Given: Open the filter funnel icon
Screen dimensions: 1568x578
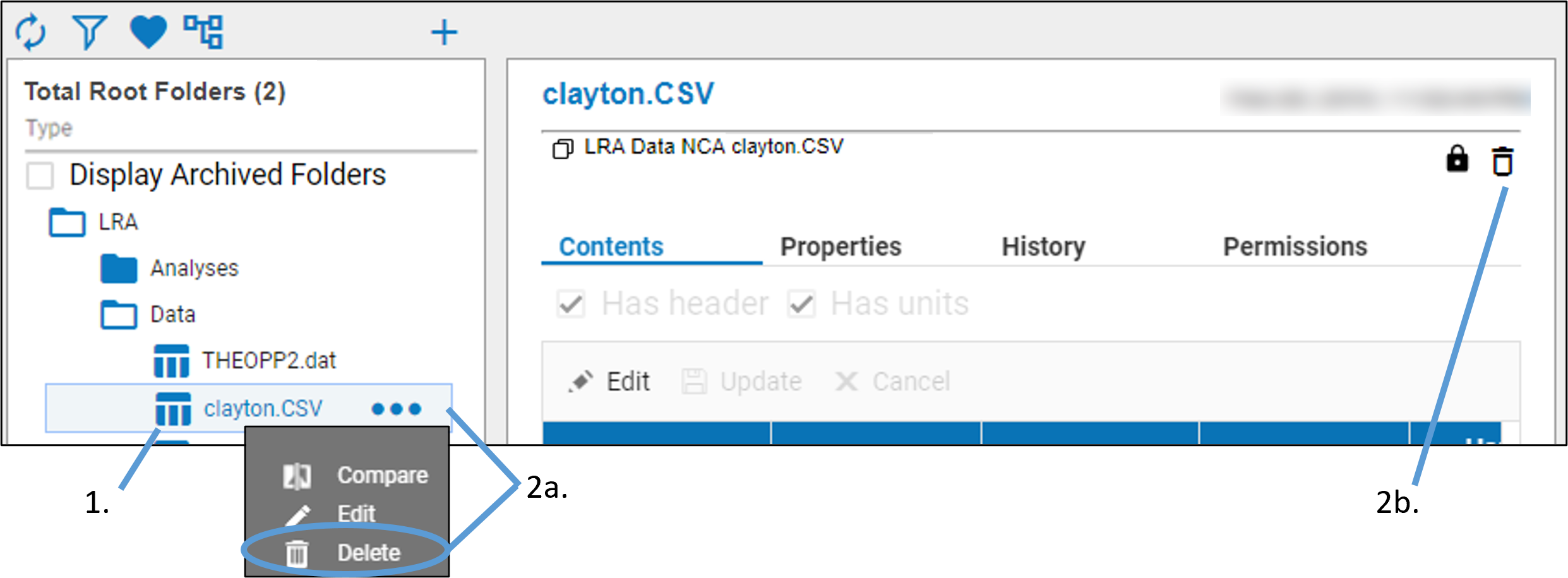Looking at the screenshot, I should click(89, 32).
